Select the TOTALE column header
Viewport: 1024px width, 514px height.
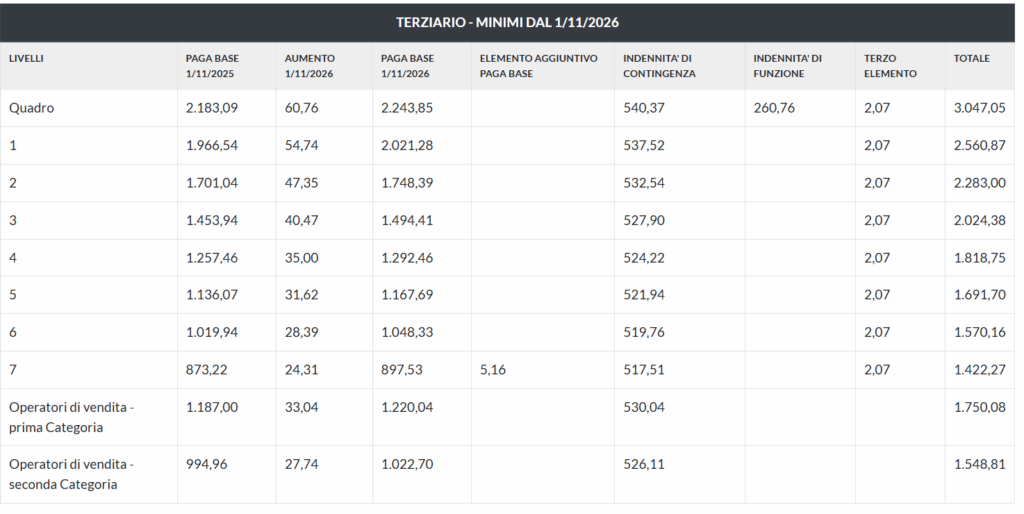(x=971, y=58)
